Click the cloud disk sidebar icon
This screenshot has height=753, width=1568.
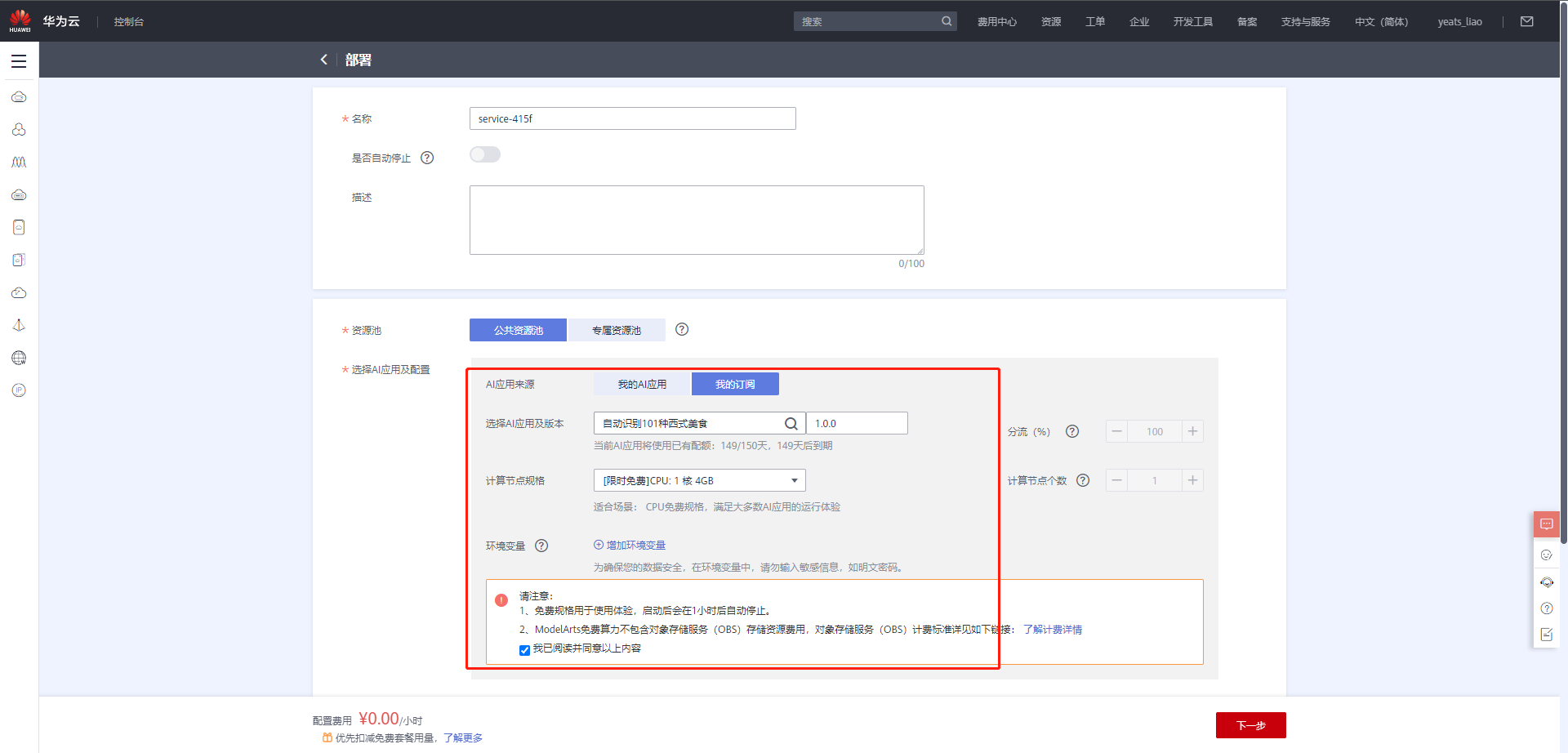19,195
